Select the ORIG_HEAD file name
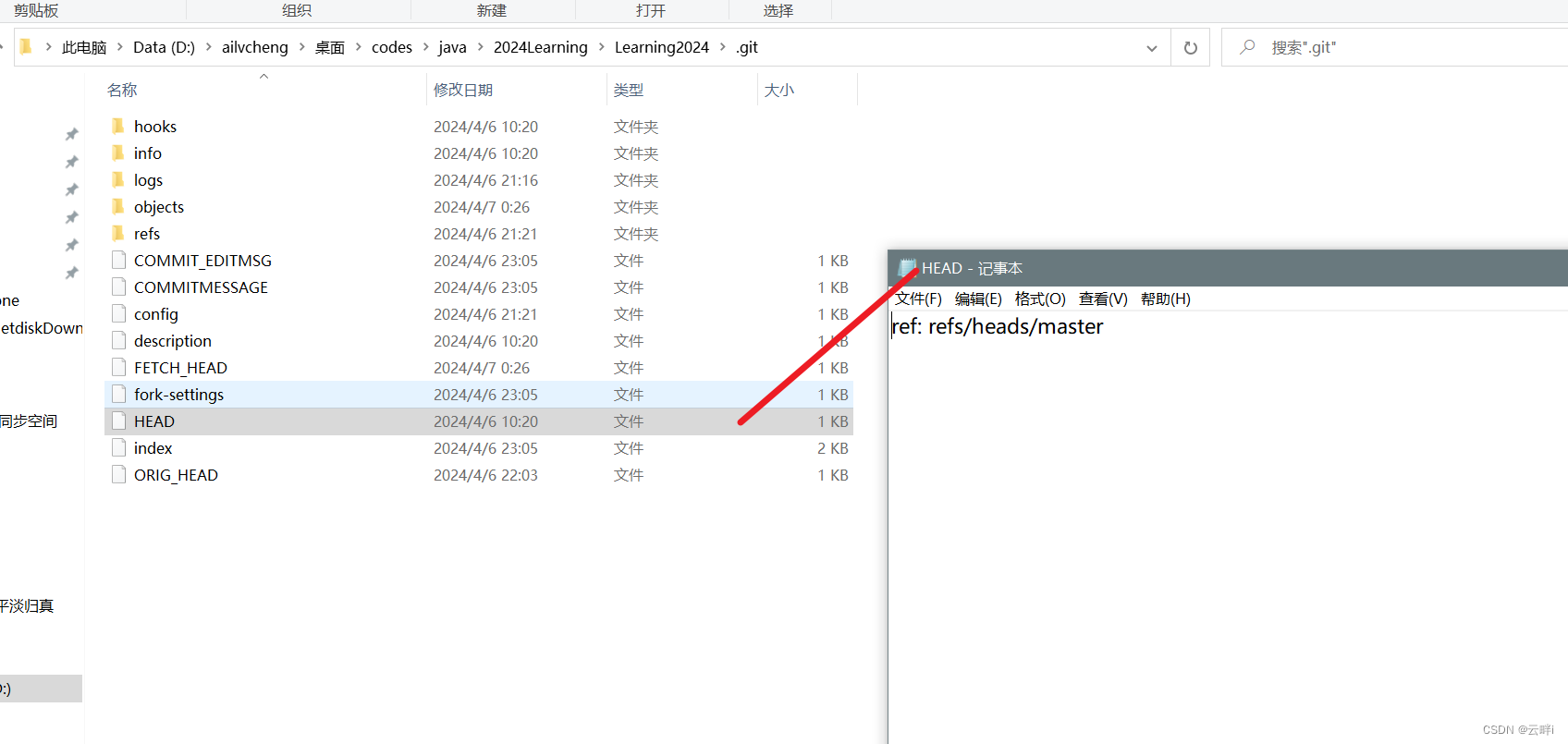 point(176,475)
